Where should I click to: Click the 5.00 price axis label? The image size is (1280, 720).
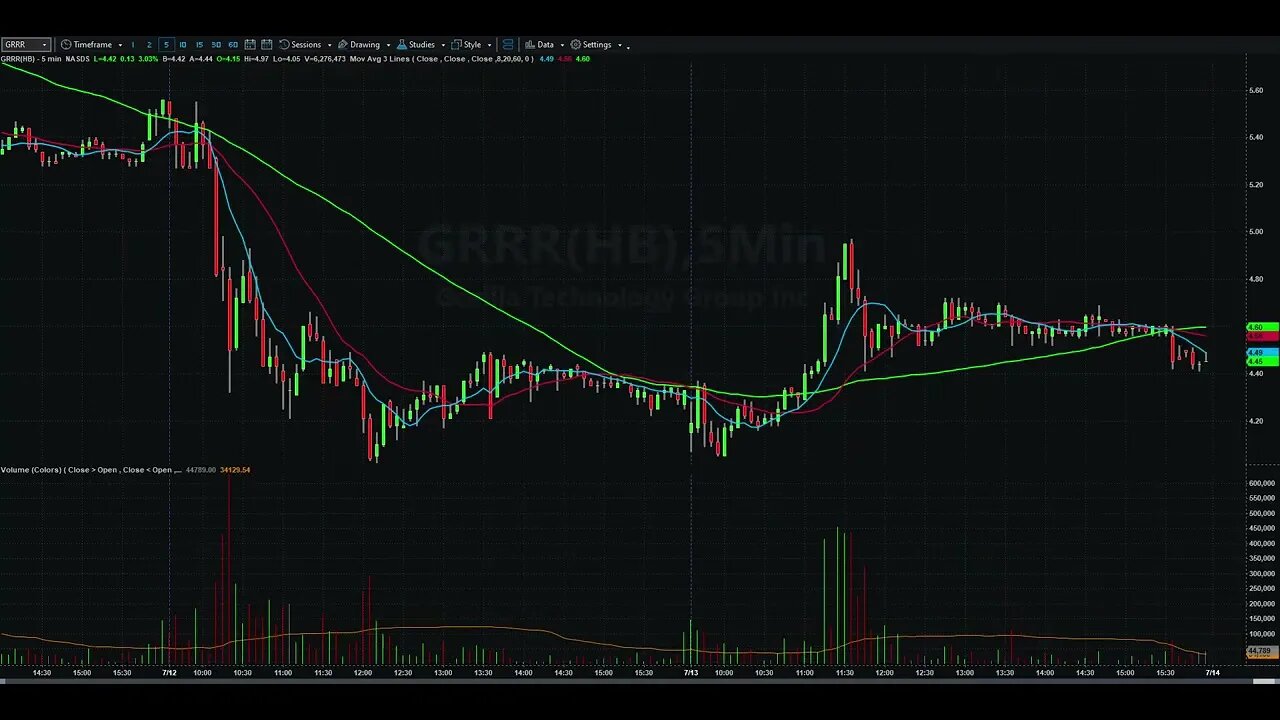point(1256,232)
